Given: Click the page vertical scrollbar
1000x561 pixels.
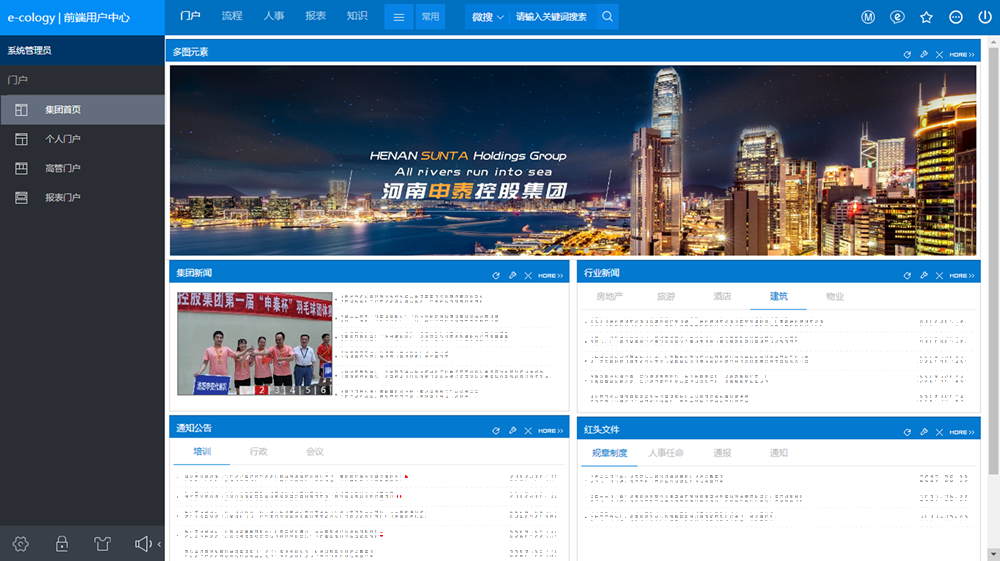Looking at the screenshot, I should pos(994,261).
